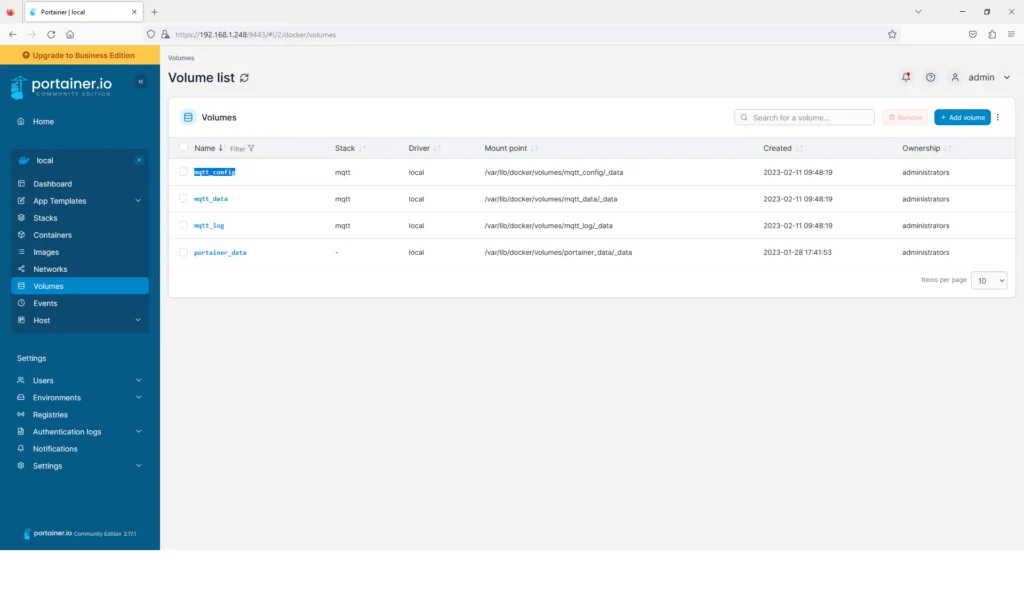Collapse the sidebar with the double-arrow icon

coord(141,81)
